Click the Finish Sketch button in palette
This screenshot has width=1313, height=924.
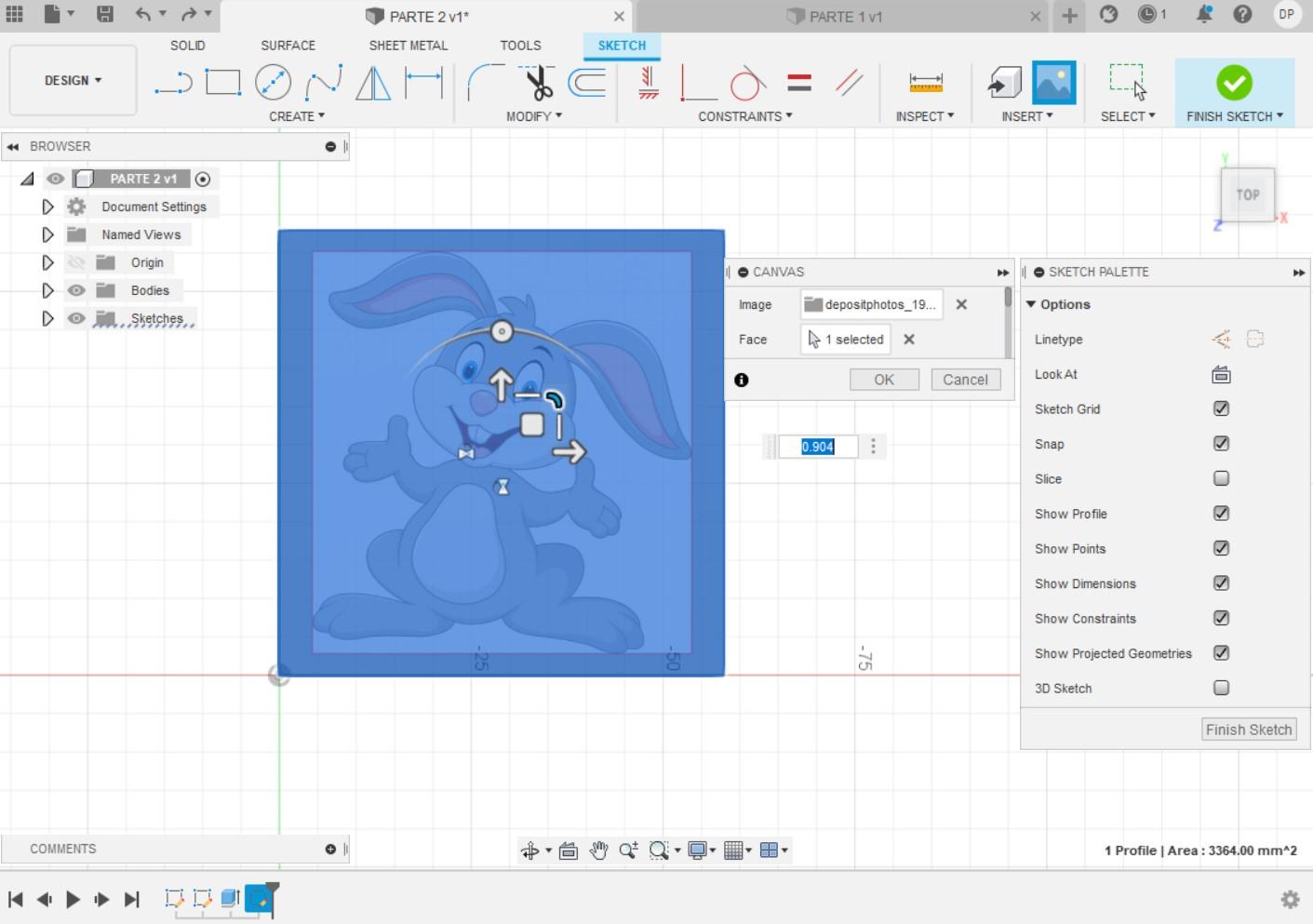pyautogui.click(x=1249, y=730)
